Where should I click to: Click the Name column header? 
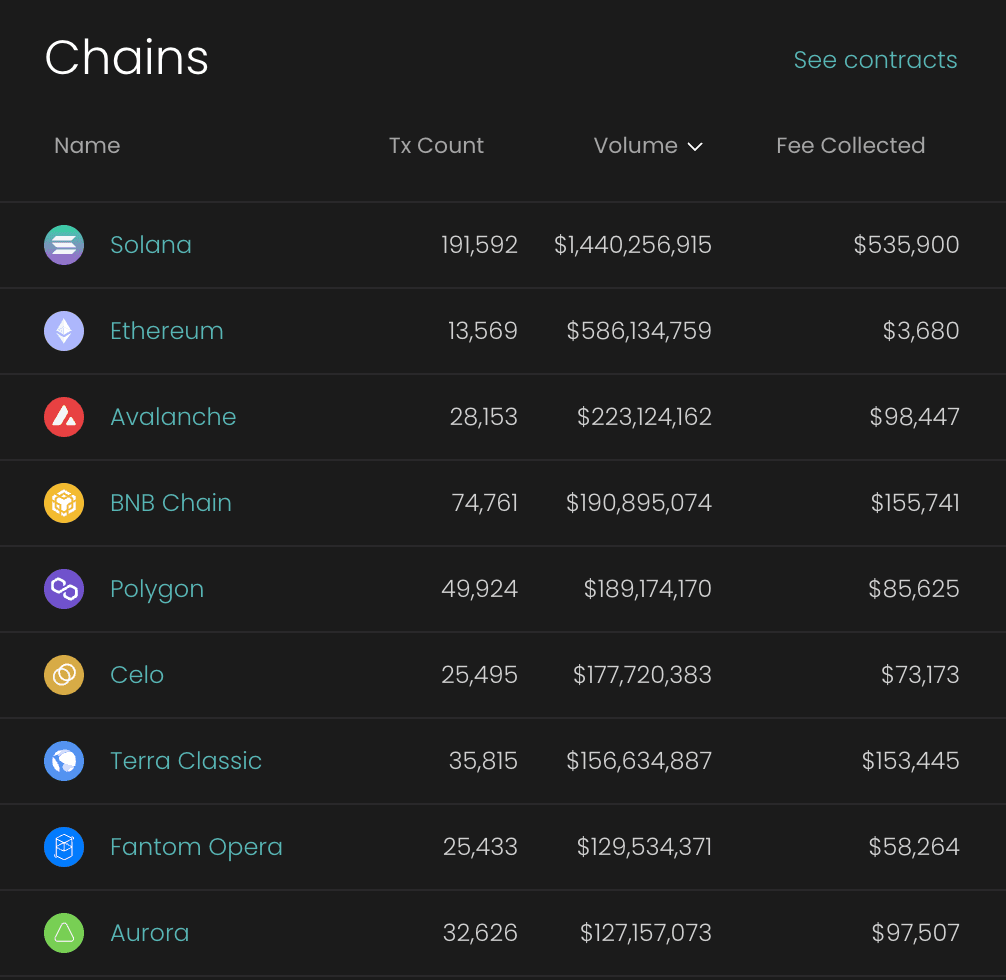point(87,145)
